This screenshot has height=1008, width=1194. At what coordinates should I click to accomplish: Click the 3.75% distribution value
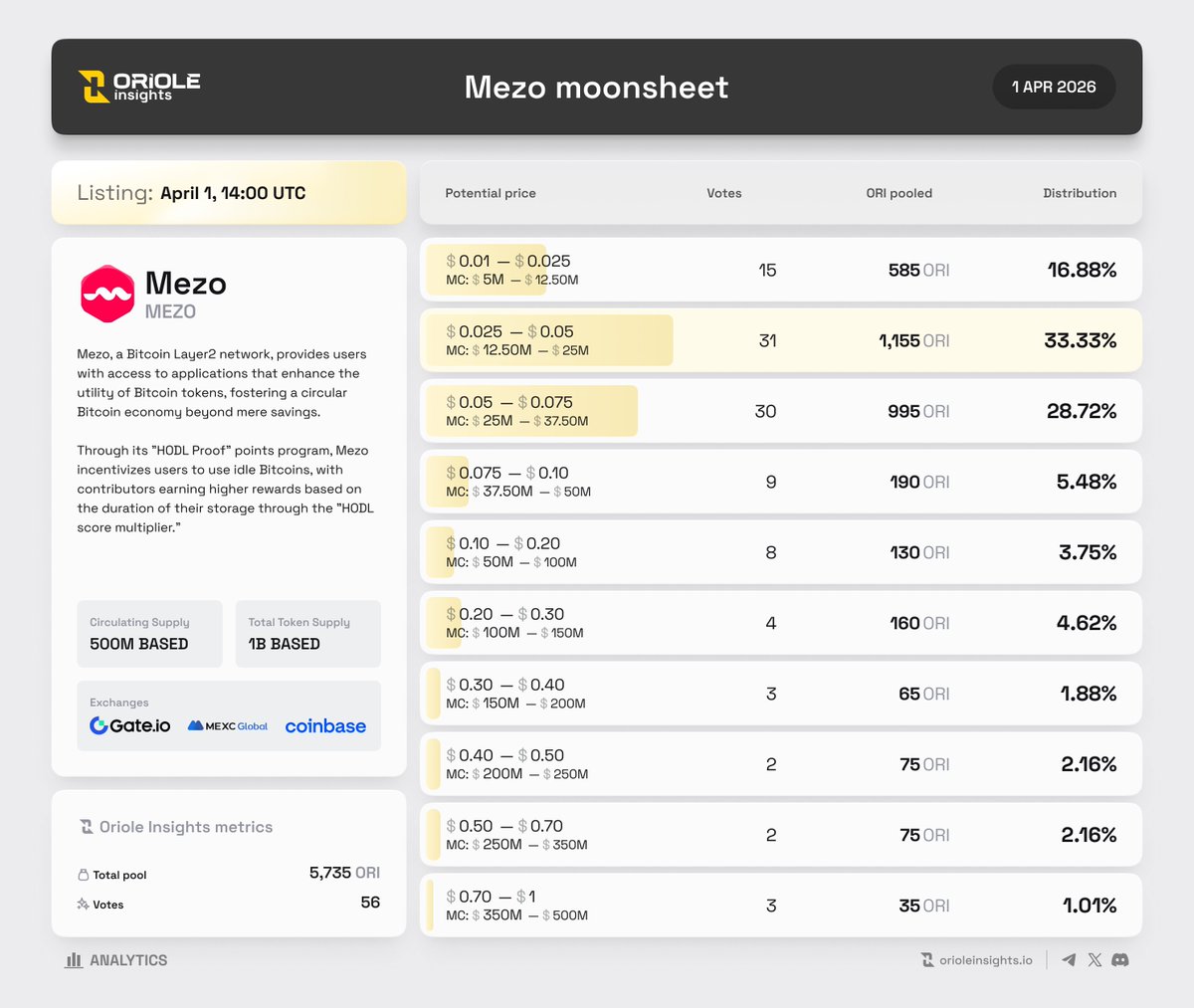tap(1088, 552)
